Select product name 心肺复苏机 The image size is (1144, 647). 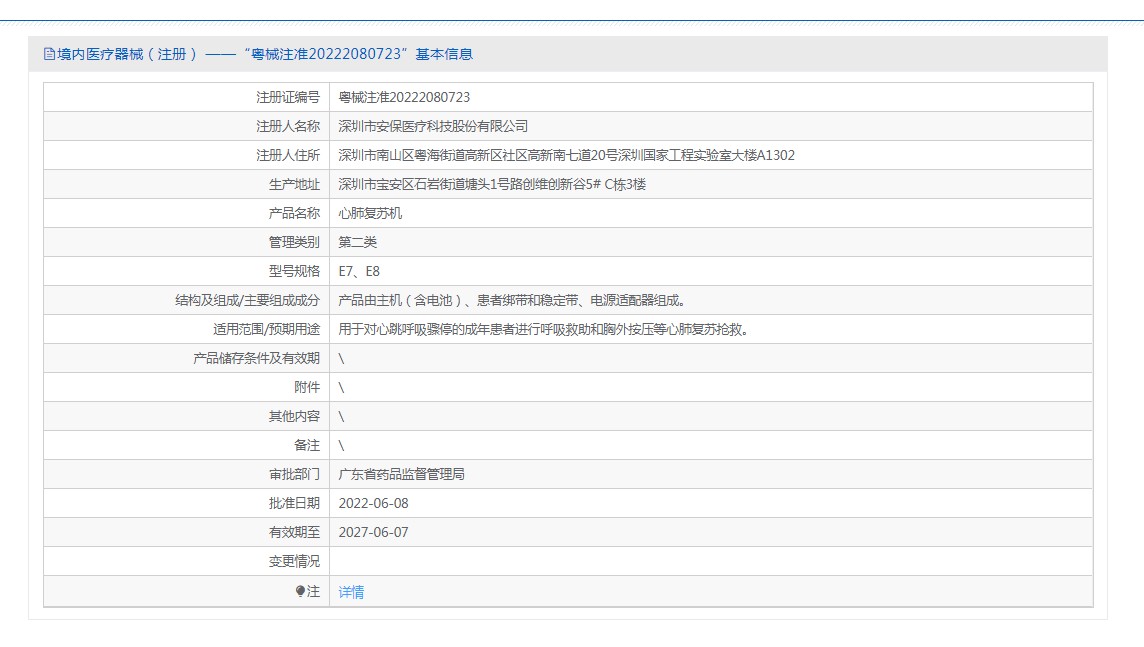pyautogui.click(x=370, y=213)
